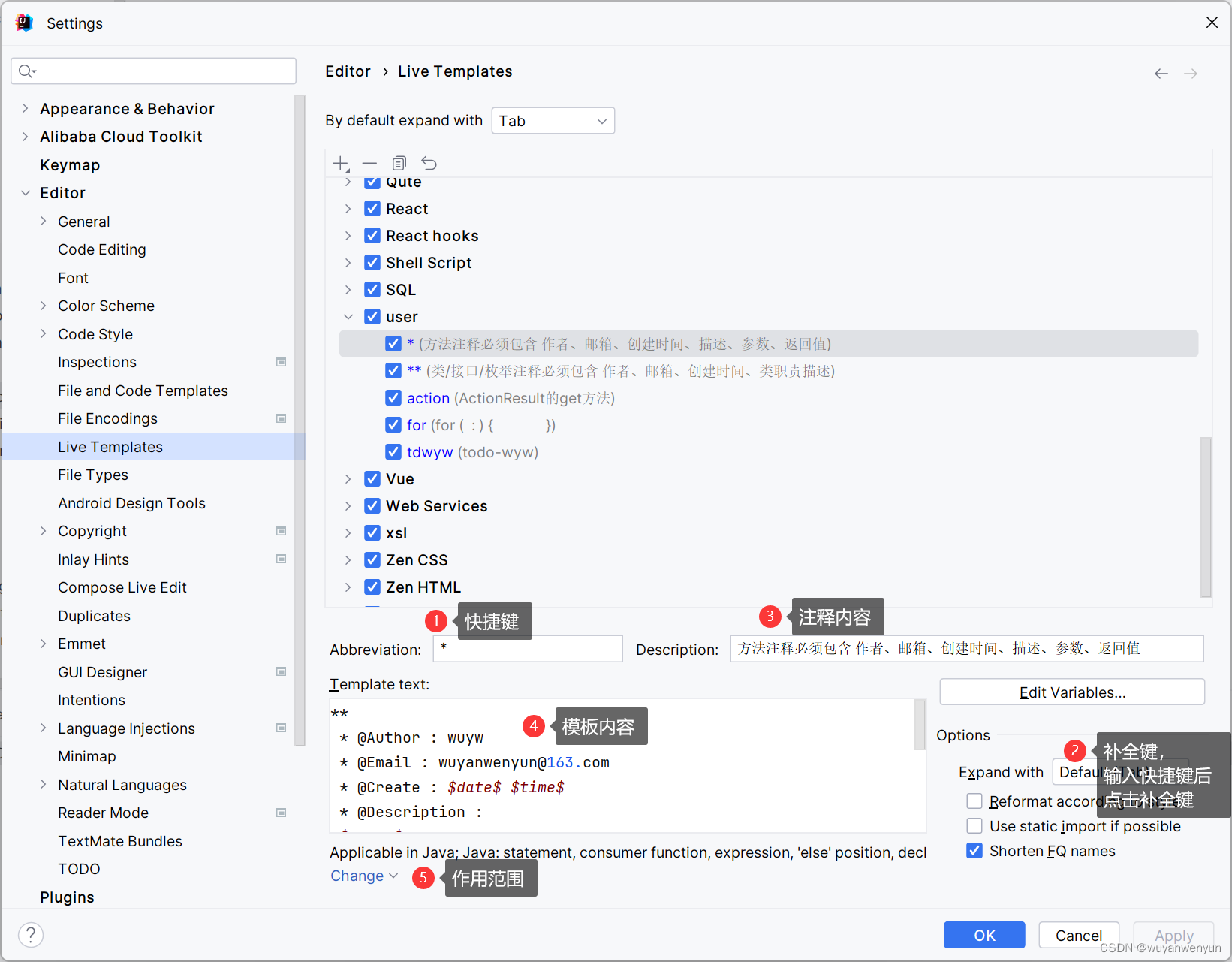Add a new live template
The height and width of the screenshot is (962, 1232).
pyautogui.click(x=341, y=164)
